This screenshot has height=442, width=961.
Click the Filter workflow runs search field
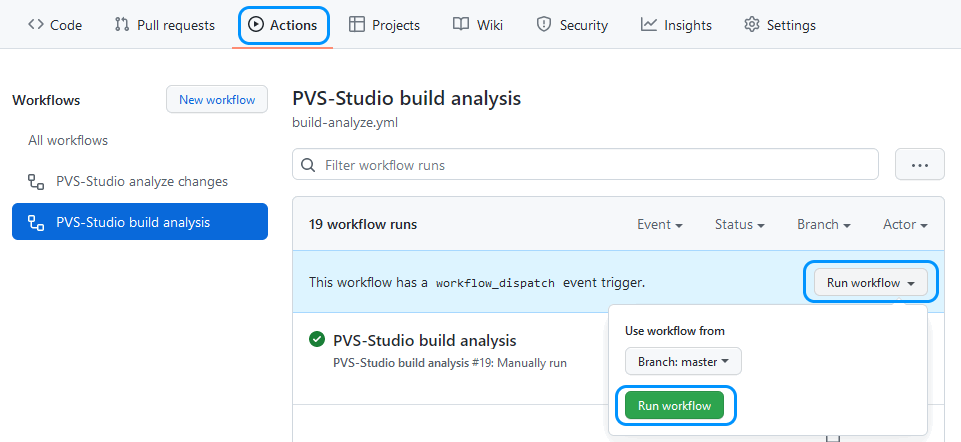pyautogui.click(x=585, y=165)
